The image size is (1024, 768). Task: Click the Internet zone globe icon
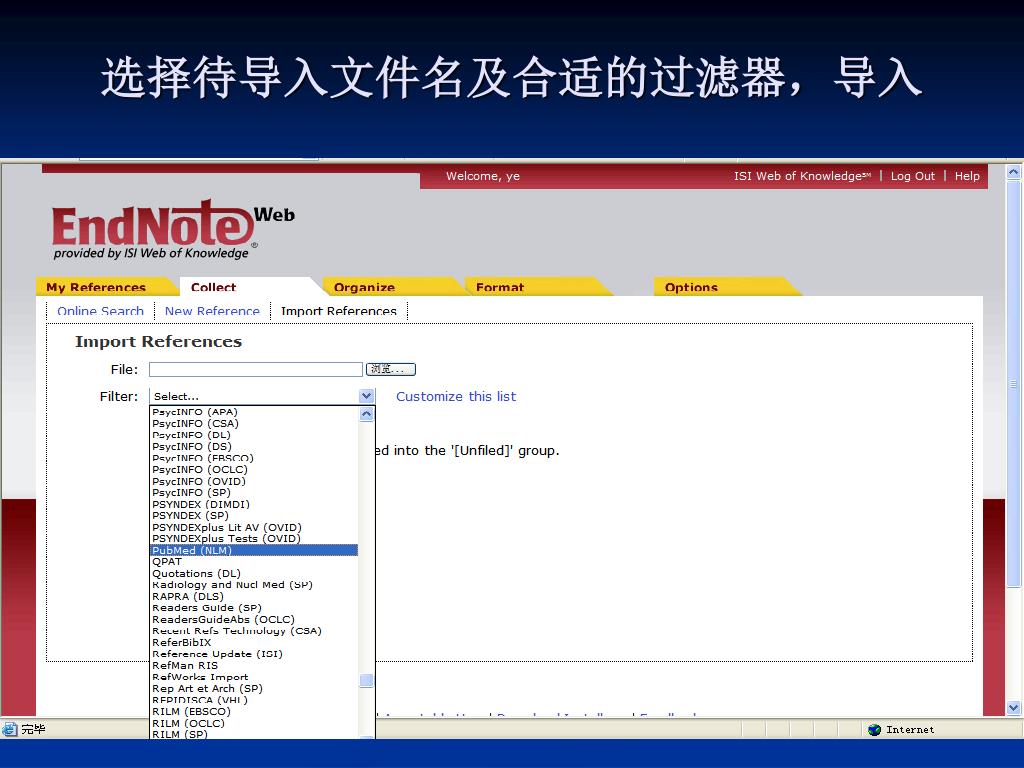(874, 729)
